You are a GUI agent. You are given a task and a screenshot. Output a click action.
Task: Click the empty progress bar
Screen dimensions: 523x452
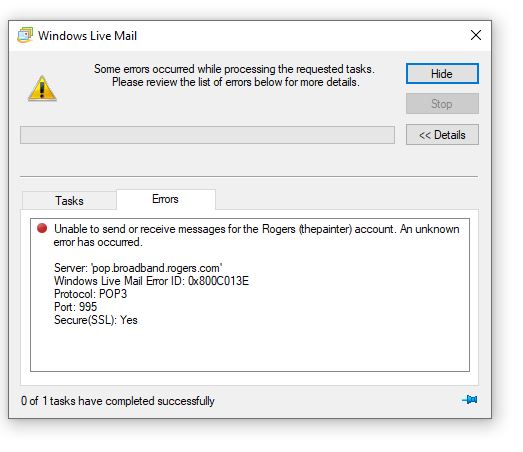point(207,135)
